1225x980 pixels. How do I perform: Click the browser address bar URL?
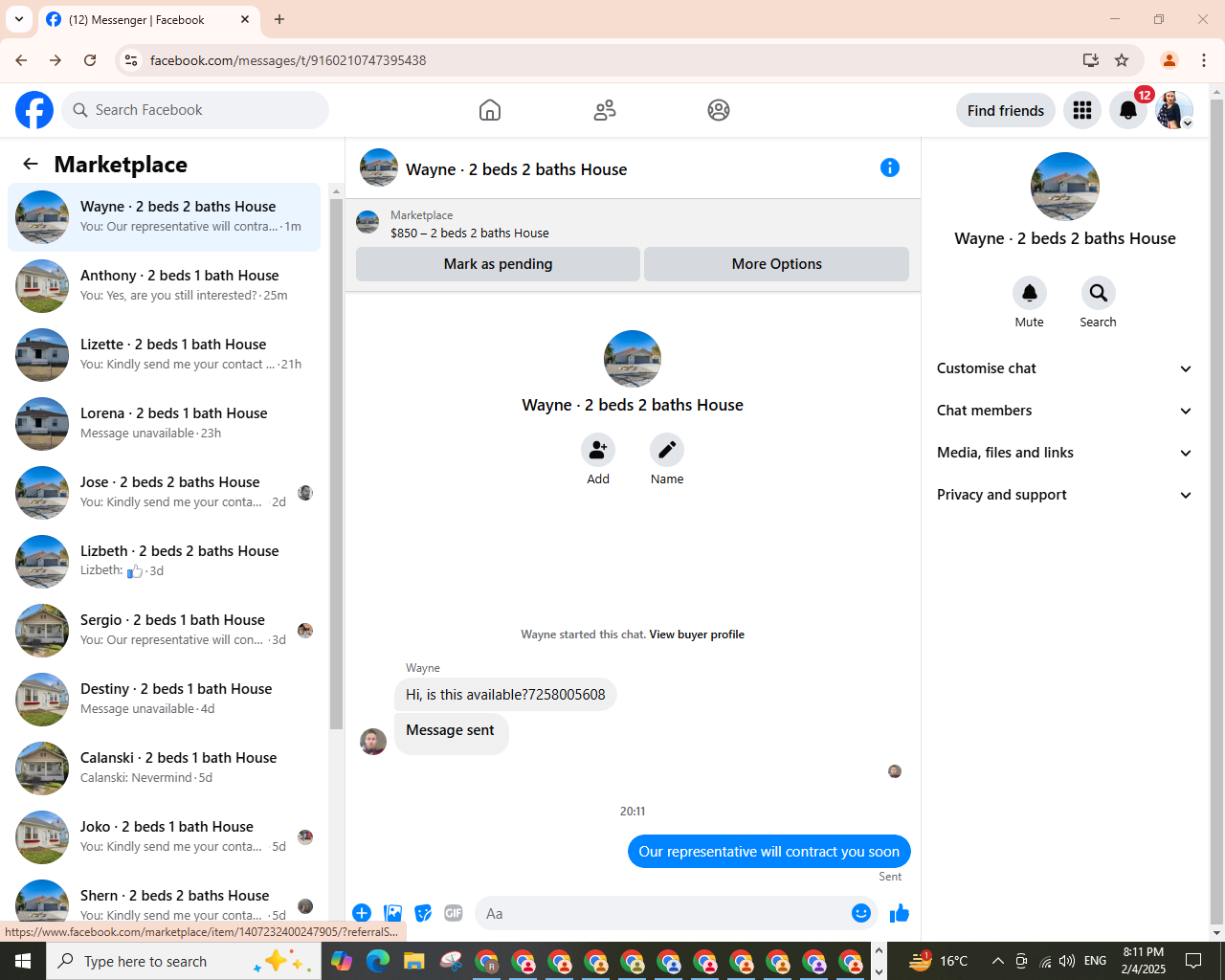click(288, 60)
